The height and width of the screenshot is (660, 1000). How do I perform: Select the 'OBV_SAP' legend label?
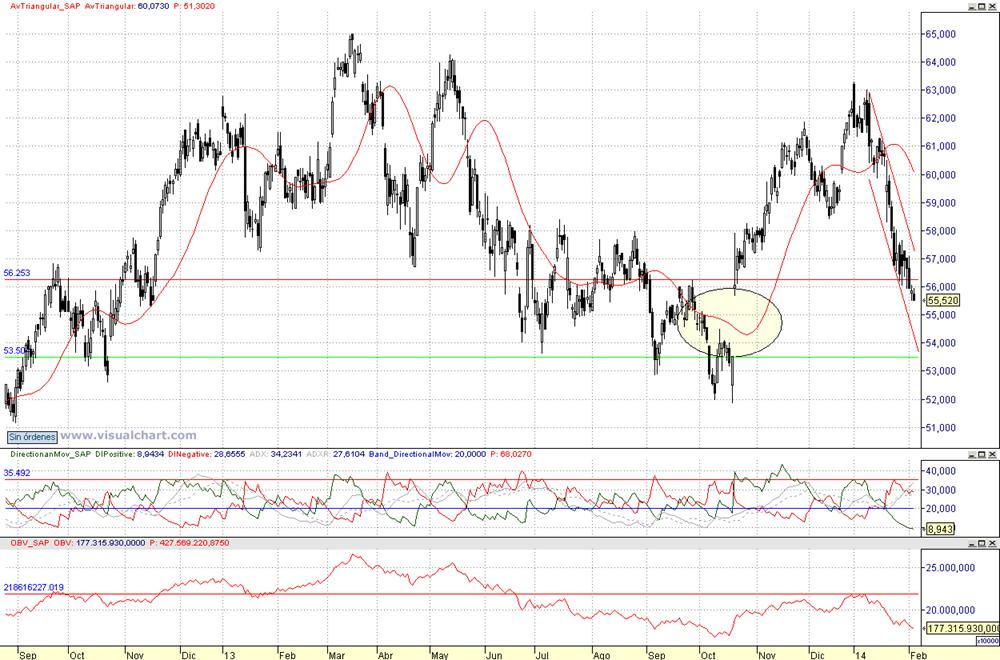coord(30,543)
